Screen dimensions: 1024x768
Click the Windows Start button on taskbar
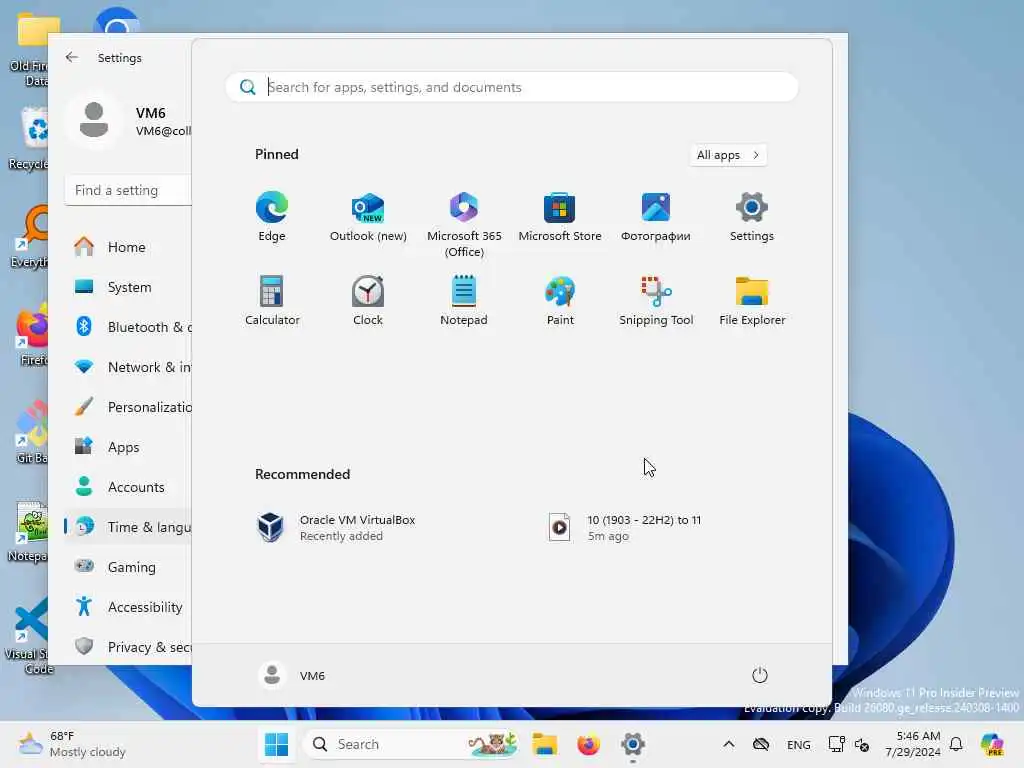point(276,744)
